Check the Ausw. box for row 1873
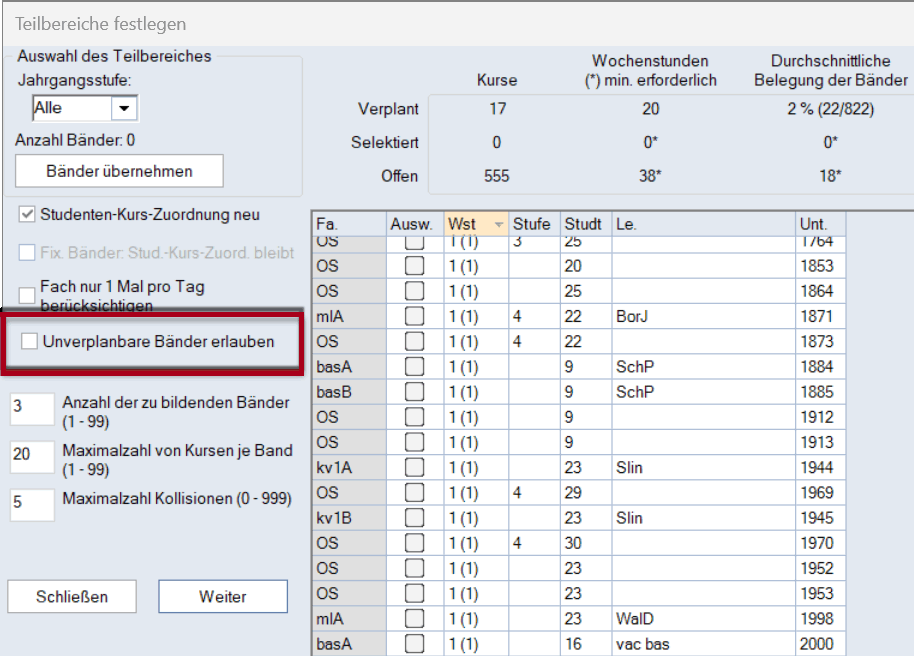The image size is (914, 656). 414,341
